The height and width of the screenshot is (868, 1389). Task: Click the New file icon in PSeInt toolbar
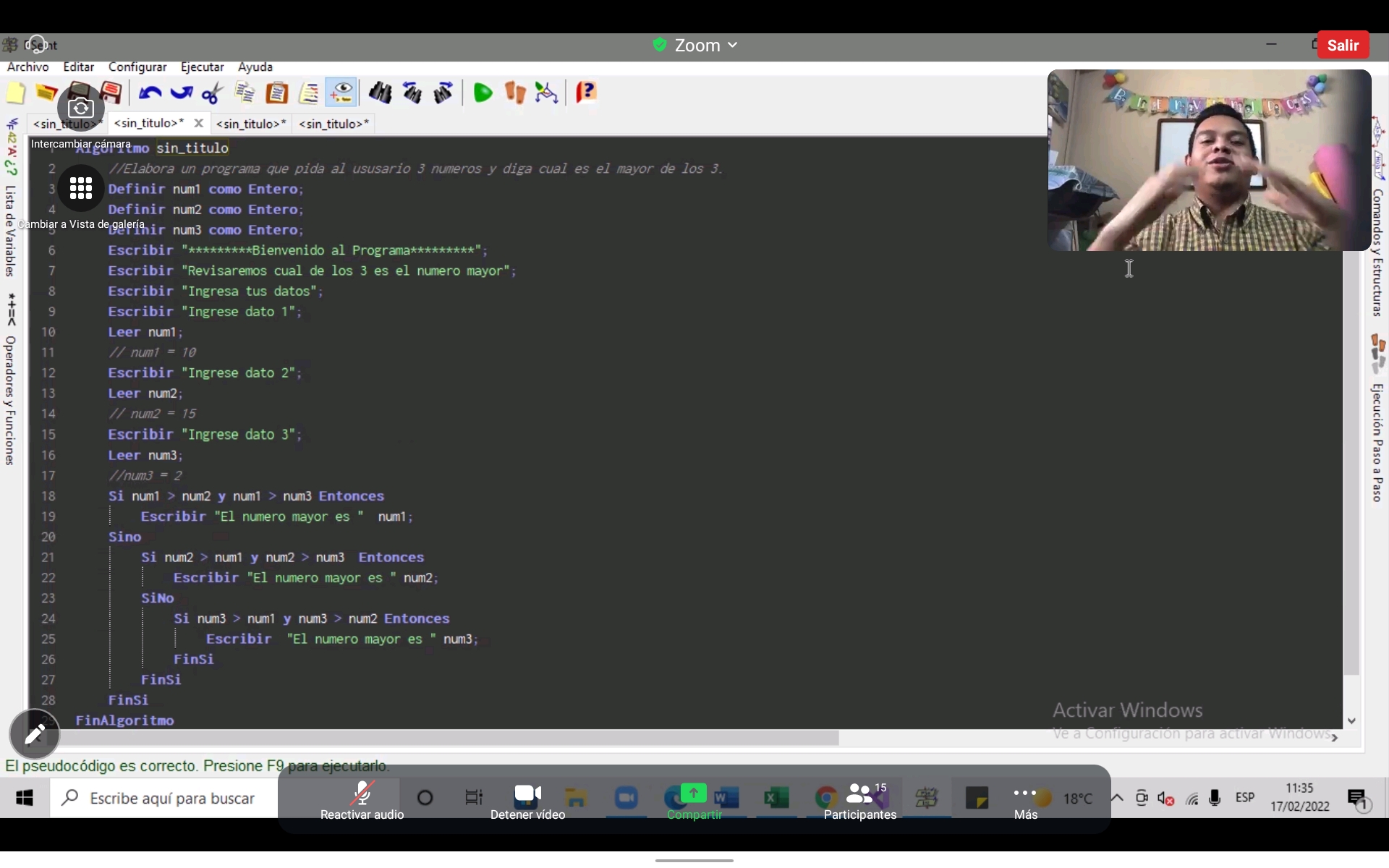coord(16,93)
